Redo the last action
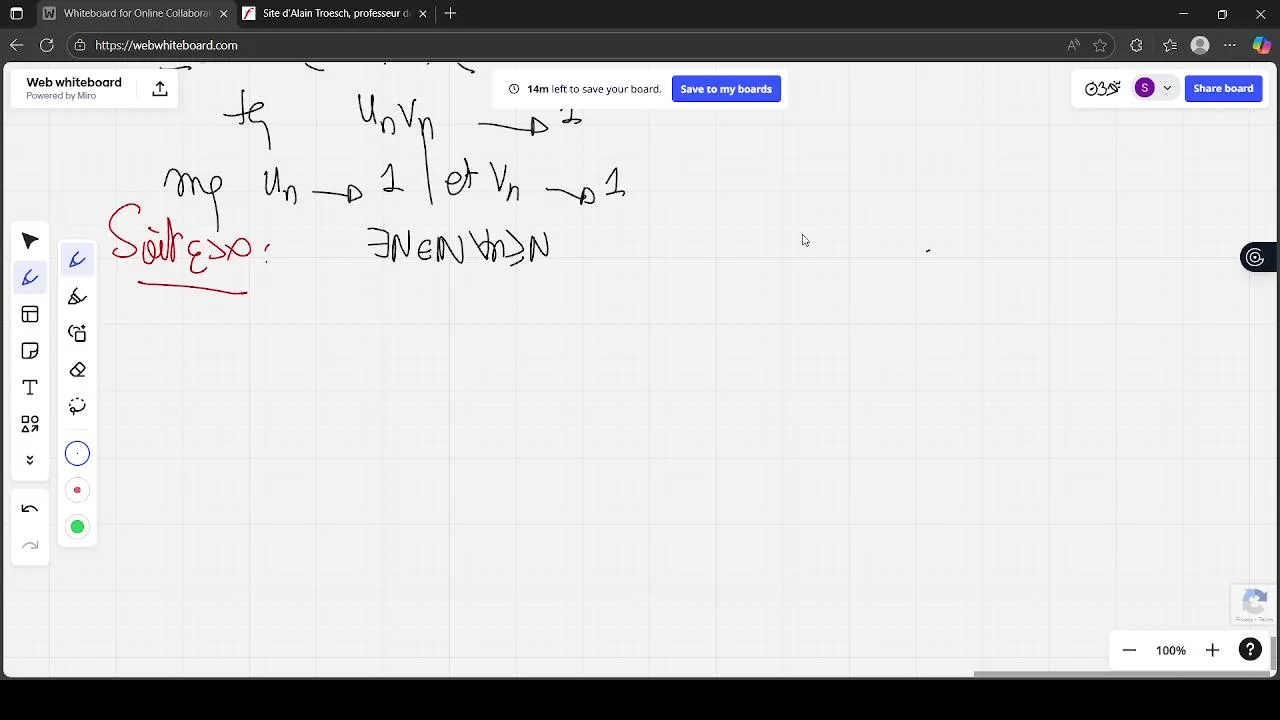Viewport: 1280px width, 720px height. point(30,545)
